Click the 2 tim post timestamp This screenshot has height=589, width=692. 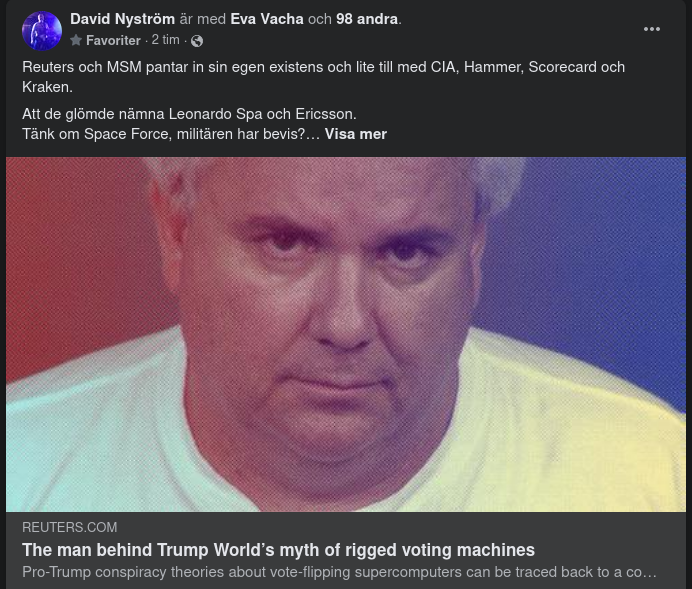click(x=165, y=40)
